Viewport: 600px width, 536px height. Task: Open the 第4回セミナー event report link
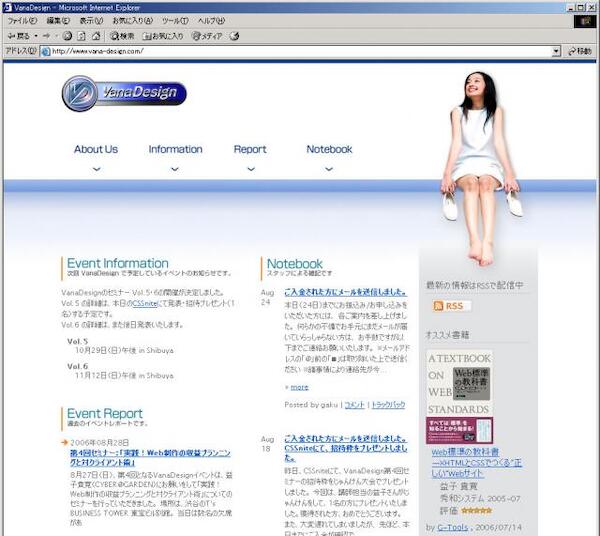(150, 458)
